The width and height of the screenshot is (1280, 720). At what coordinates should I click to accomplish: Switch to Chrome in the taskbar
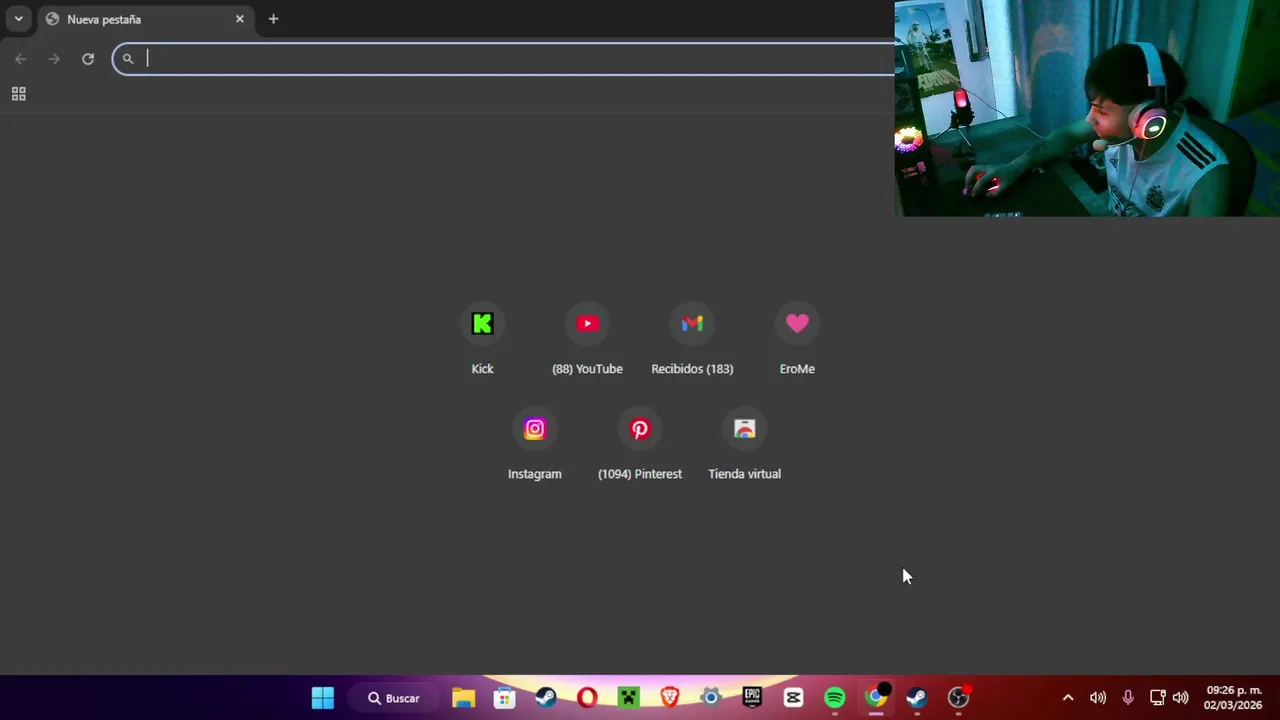pos(876,698)
